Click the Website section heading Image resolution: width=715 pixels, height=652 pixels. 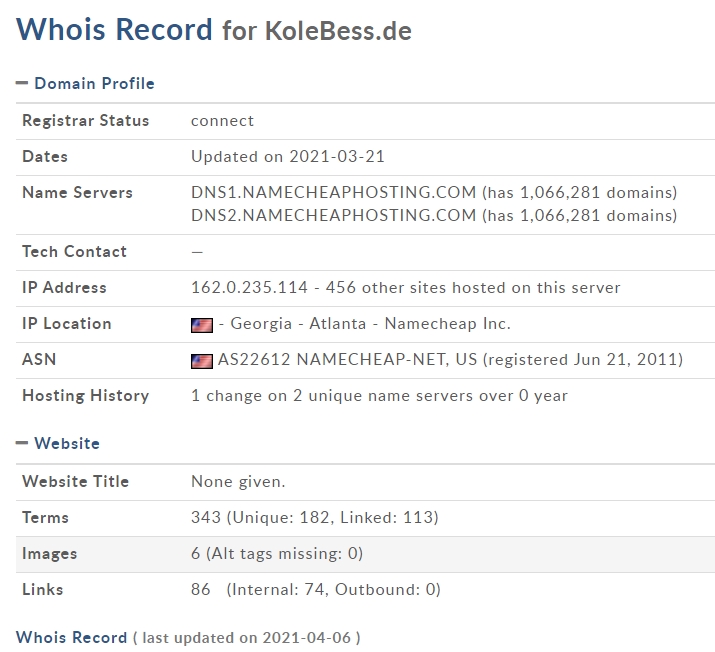click(67, 443)
